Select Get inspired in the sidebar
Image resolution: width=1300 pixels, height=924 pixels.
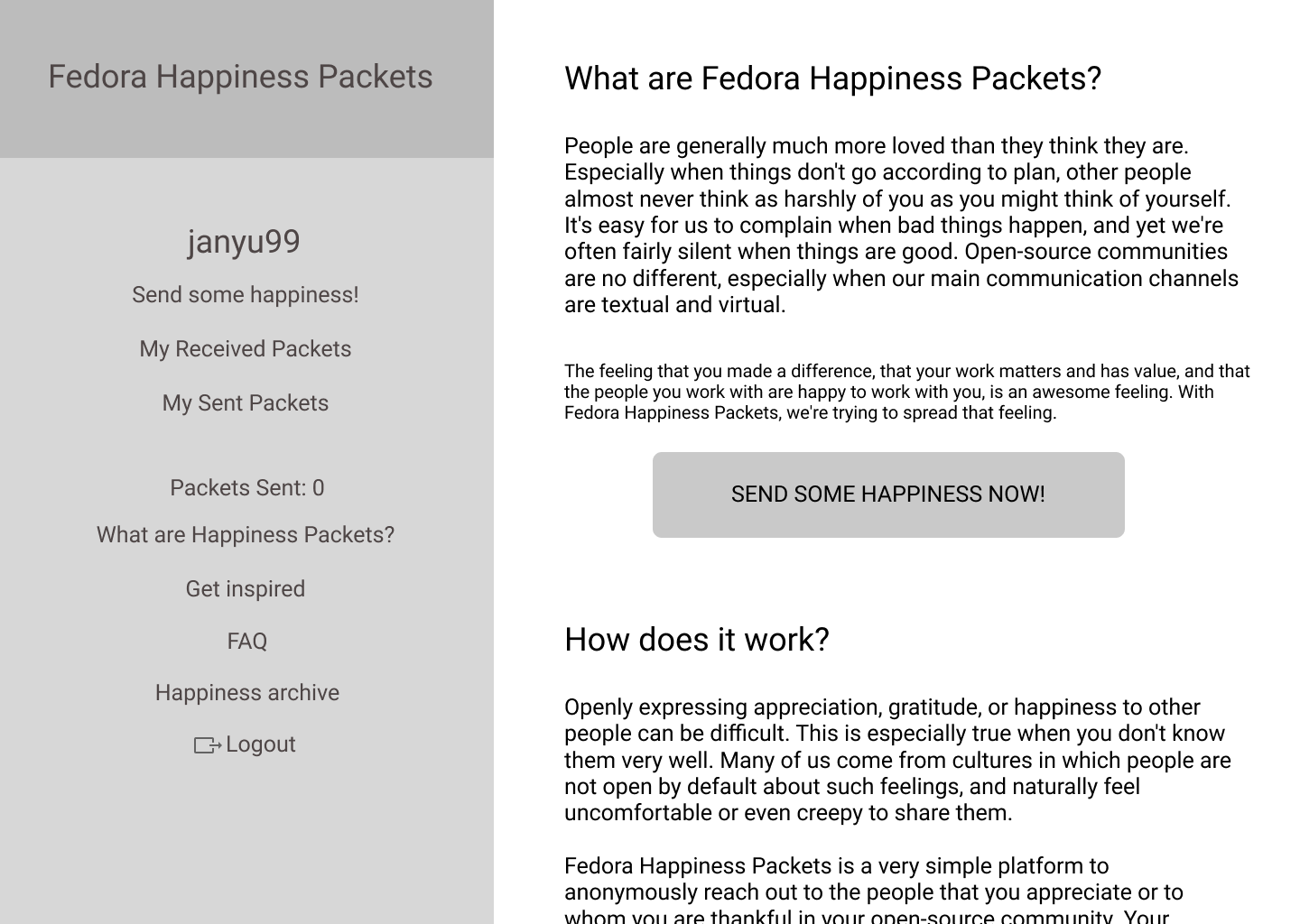pyautogui.click(x=246, y=589)
